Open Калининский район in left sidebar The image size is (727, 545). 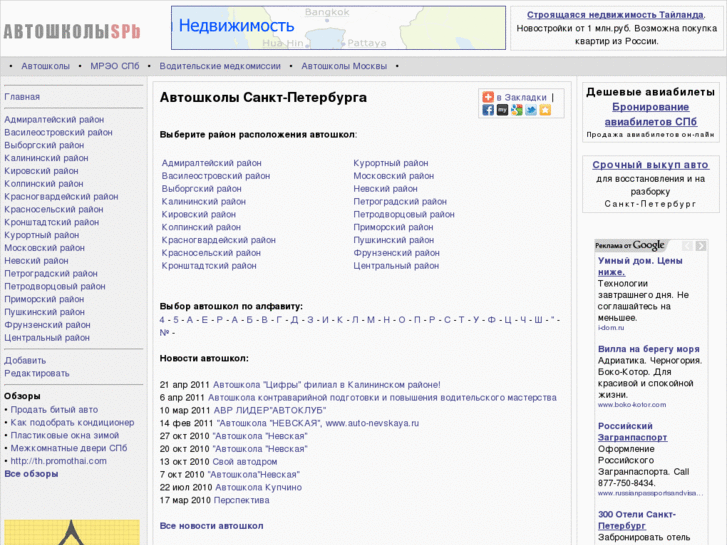pyautogui.click(x=46, y=158)
